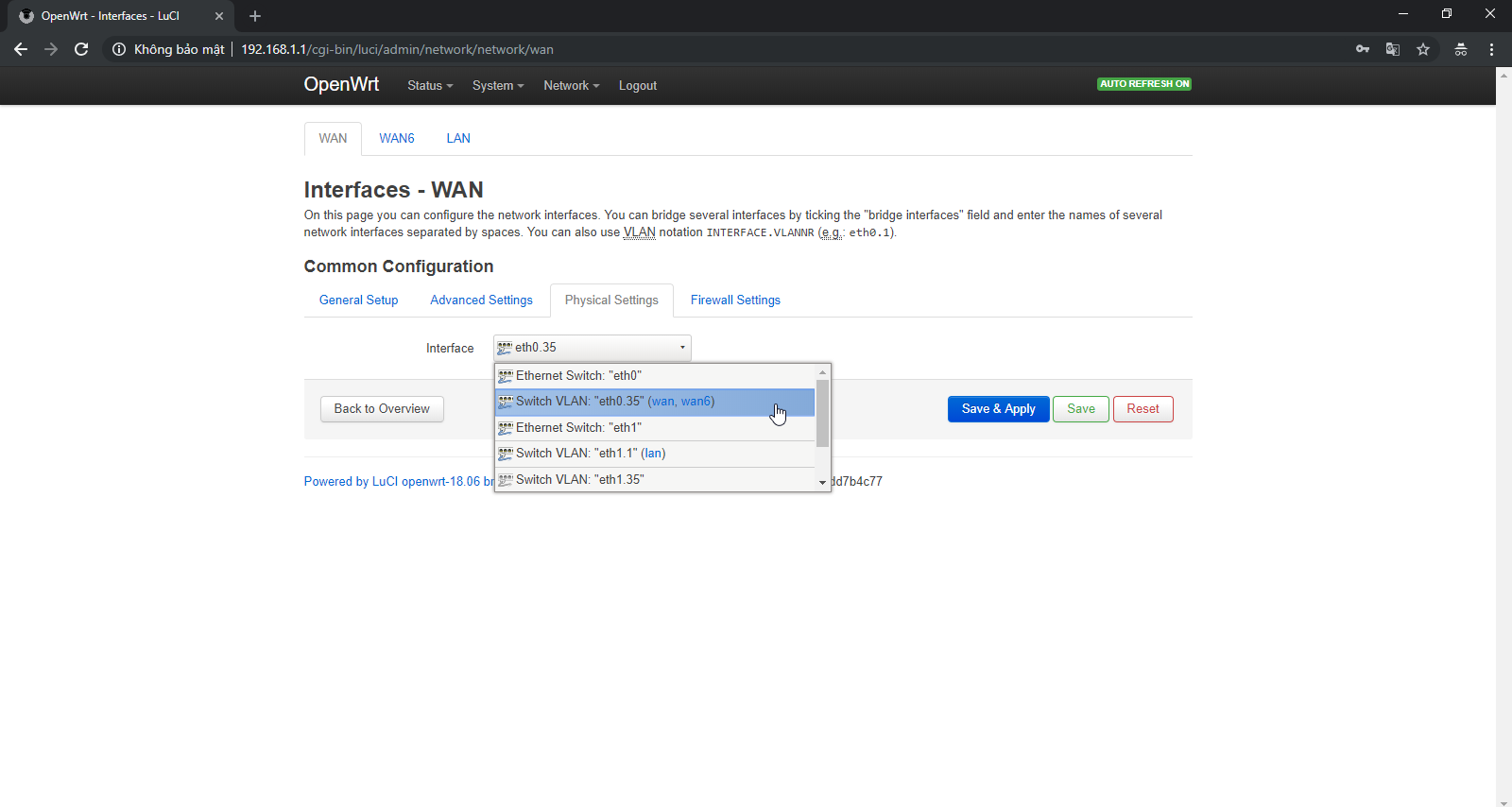Click the AUTO REFRESH ON badge

tap(1144, 84)
